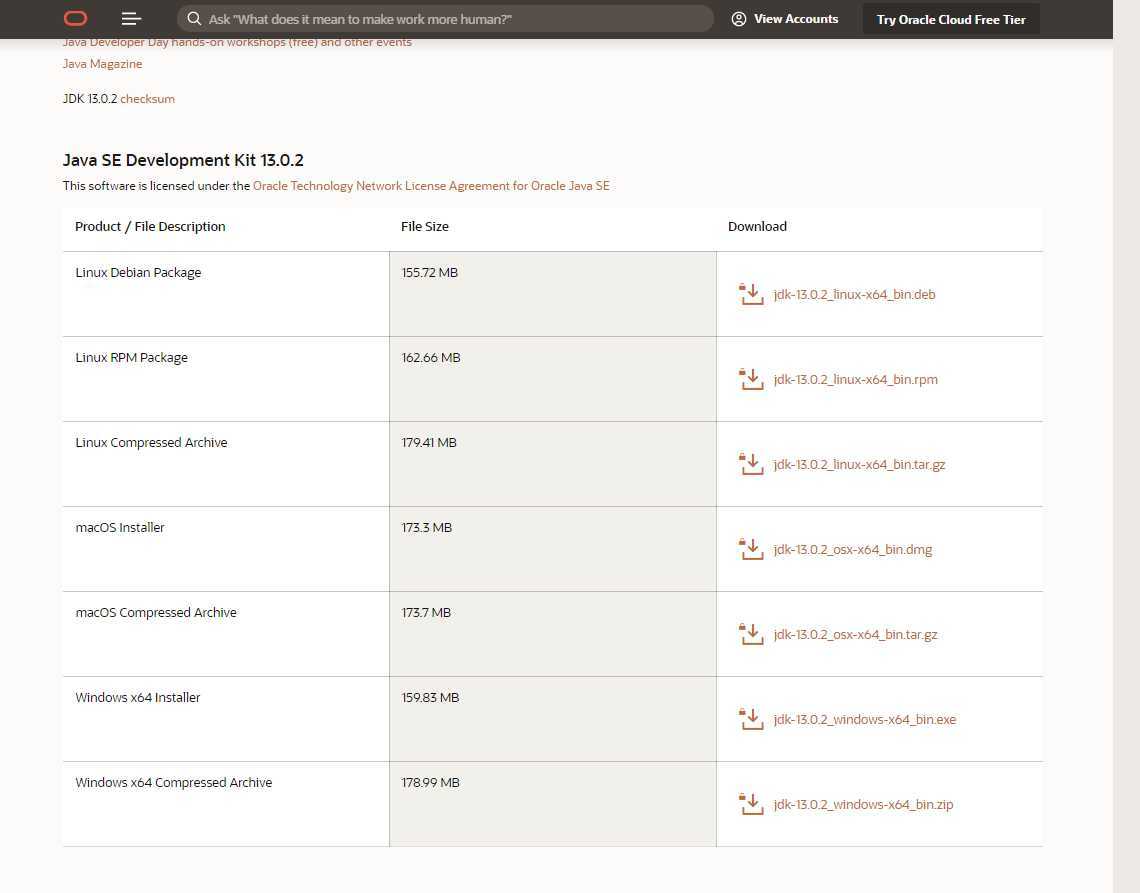Download jdk-13.0.2_linux-x64_bin.rpm file link
Image resolution: width=1140 pixels, height=893 pixels.
[x=856, y=380]
